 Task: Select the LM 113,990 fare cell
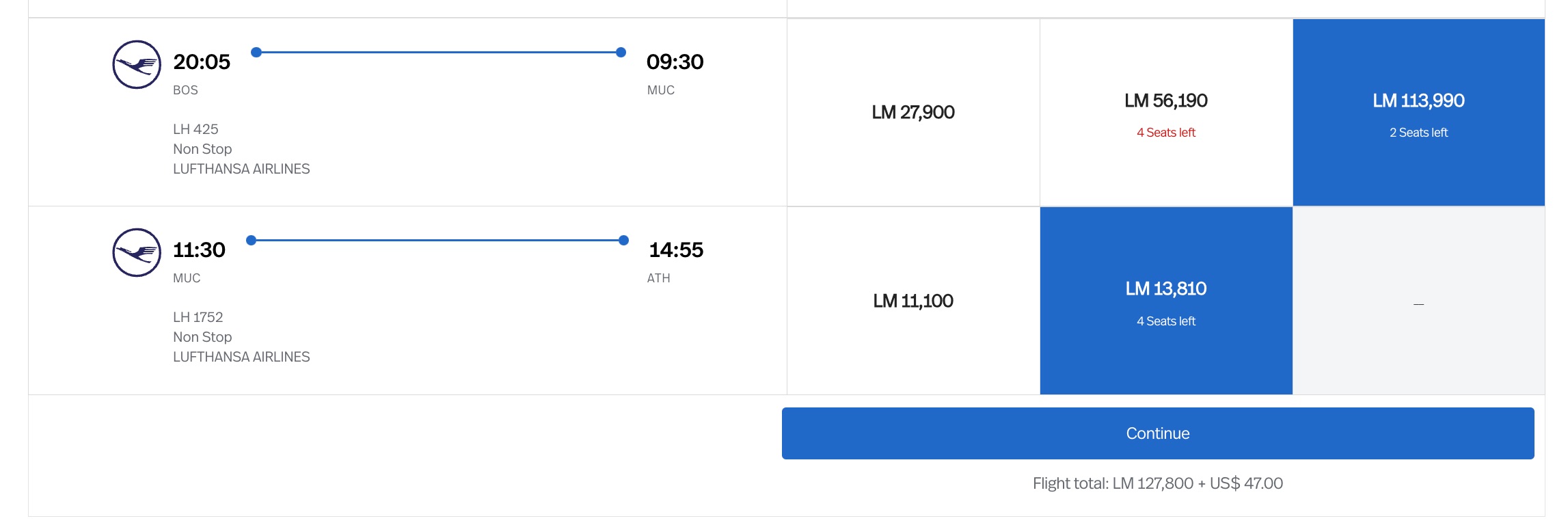click(1418, 101)
